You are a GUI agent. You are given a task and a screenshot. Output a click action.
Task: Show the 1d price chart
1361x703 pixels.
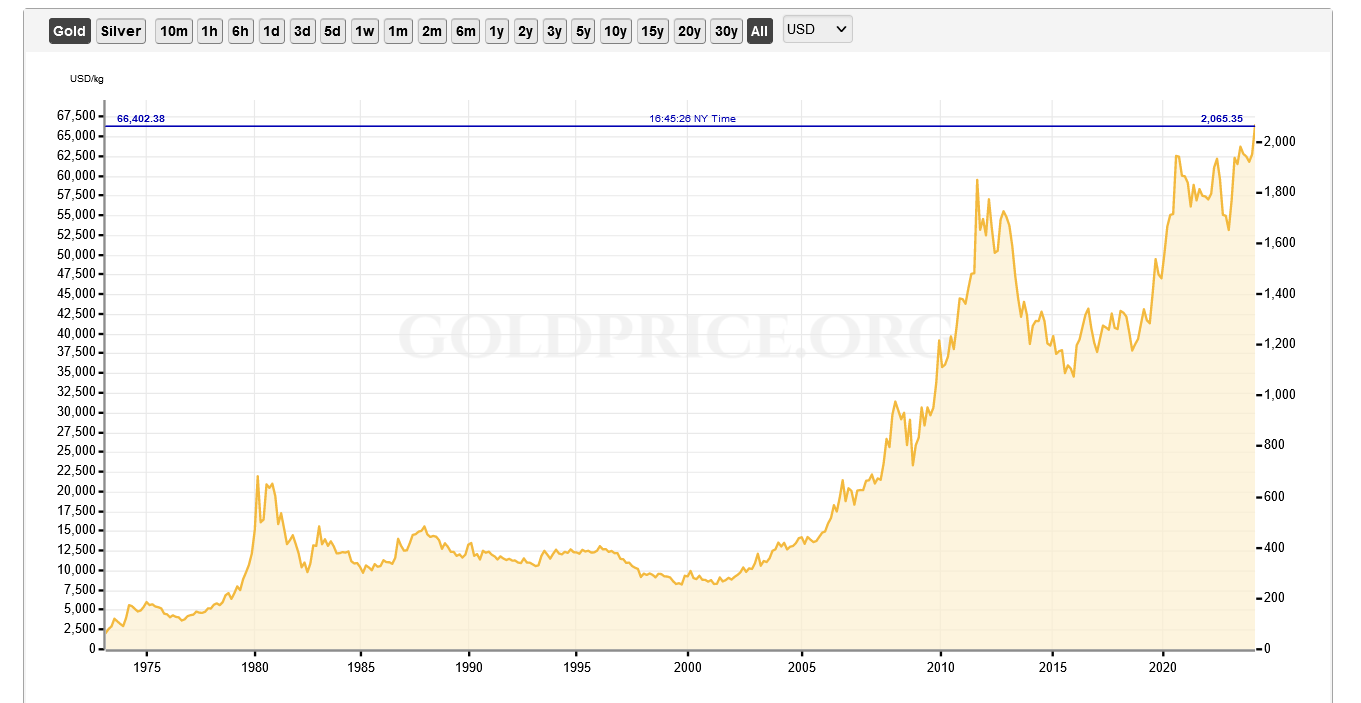tap(271, 31)
